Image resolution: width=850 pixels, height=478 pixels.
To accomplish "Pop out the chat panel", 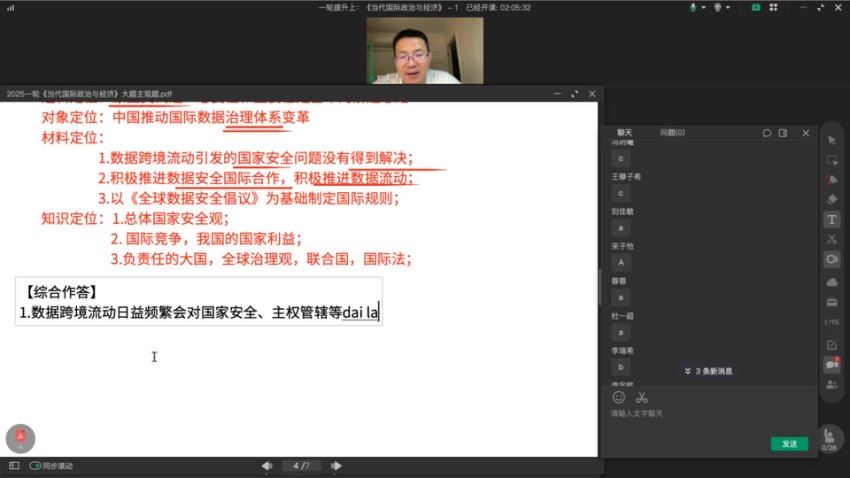I will 783,133.
